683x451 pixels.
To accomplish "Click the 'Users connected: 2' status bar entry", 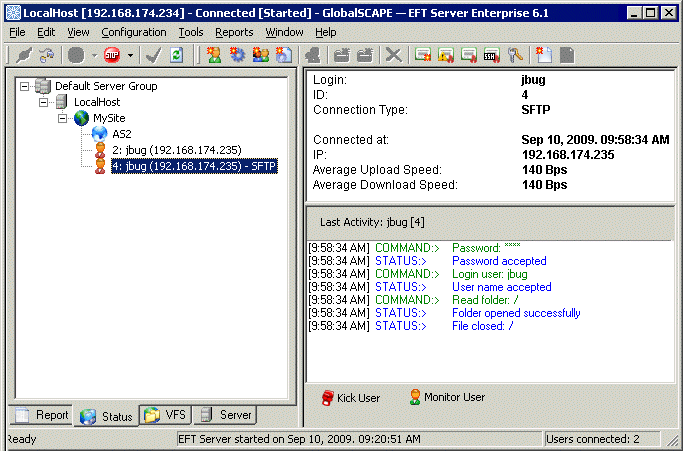I will pos(592,439).
